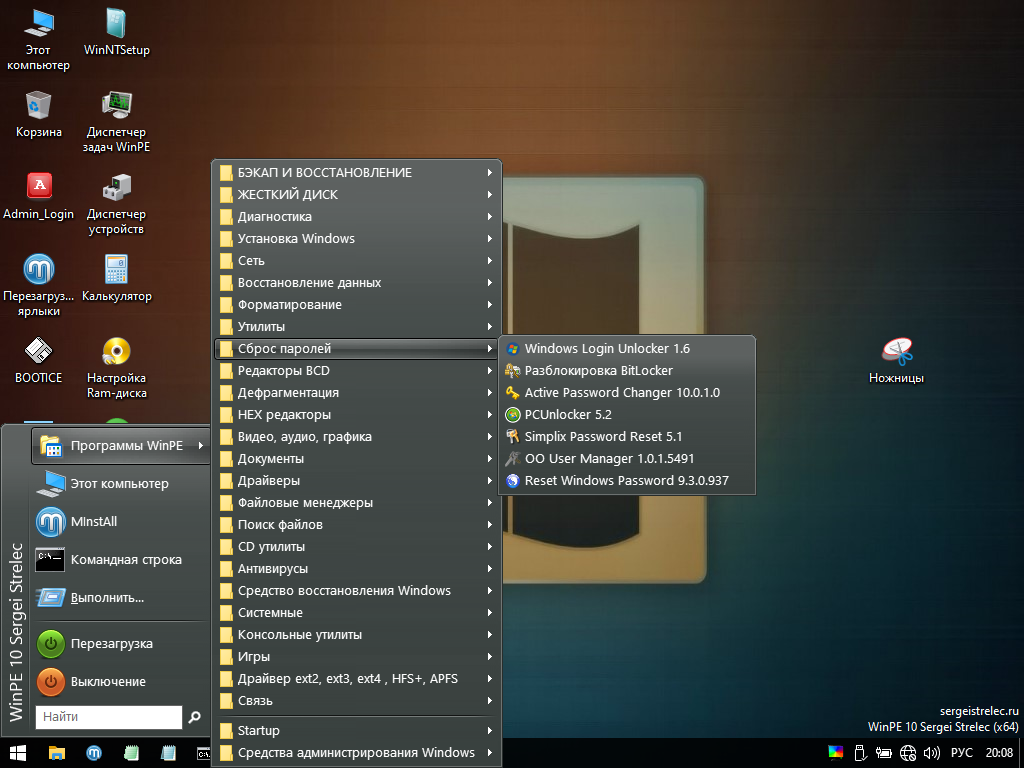
Task: Open Средство восстановления Windows menu
Action: pyautogui.click(x=357, y=590)
